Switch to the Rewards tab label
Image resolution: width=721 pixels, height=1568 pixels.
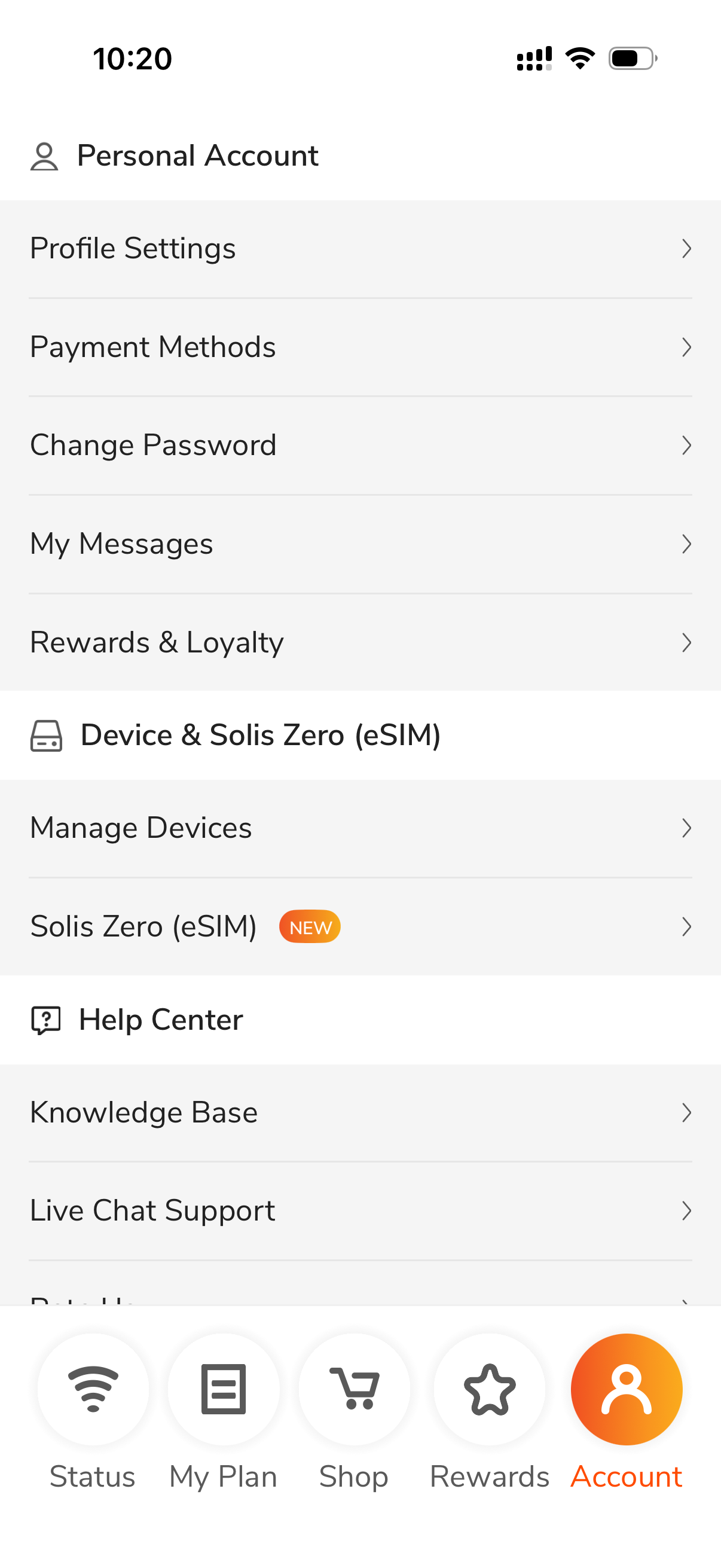(x=489, y=1477)
